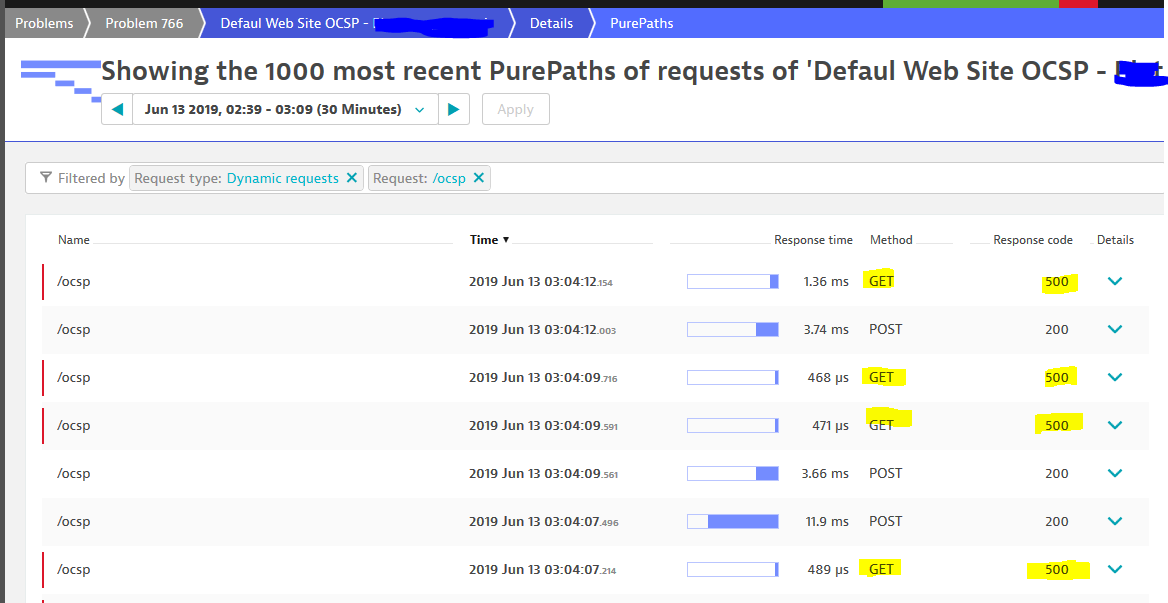
Task: Sort by Response code column header
Action: 1032,240
